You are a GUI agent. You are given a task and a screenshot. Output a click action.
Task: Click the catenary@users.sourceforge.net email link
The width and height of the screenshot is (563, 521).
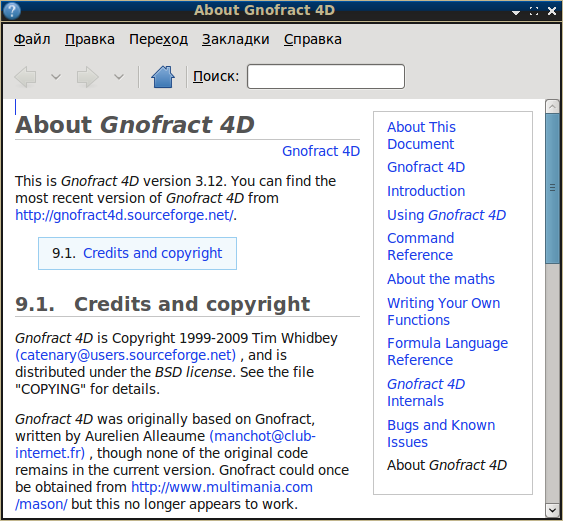coord(126,355)
